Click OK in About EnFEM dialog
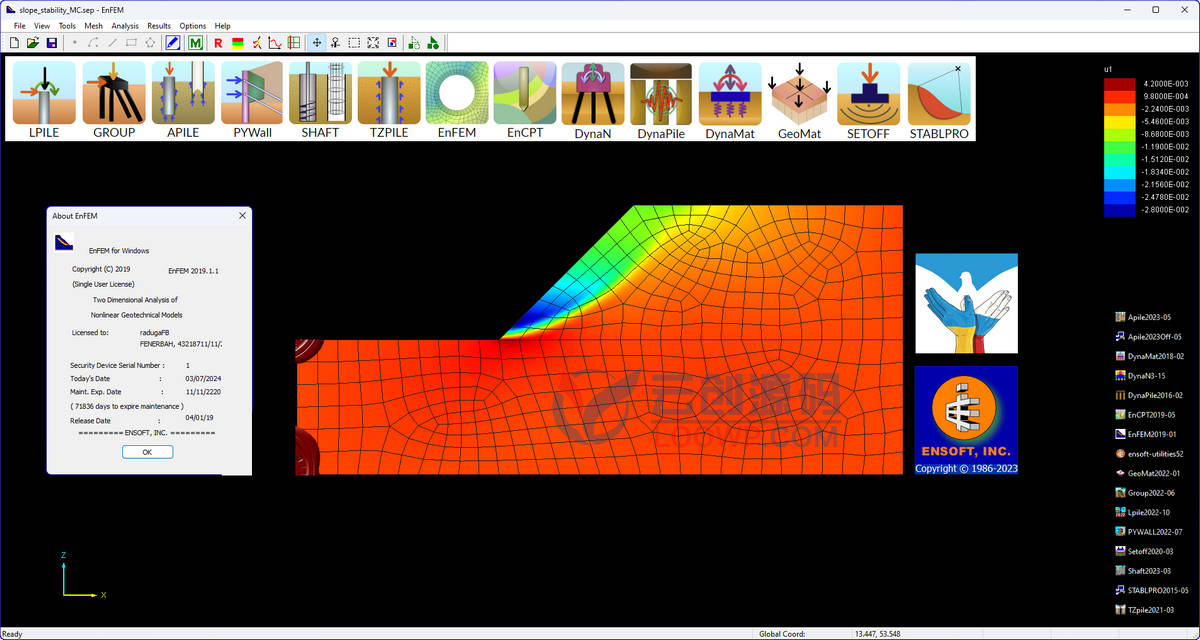Image resolution: width=1200 pixels, height=640 pixels. tap(148, 452)
